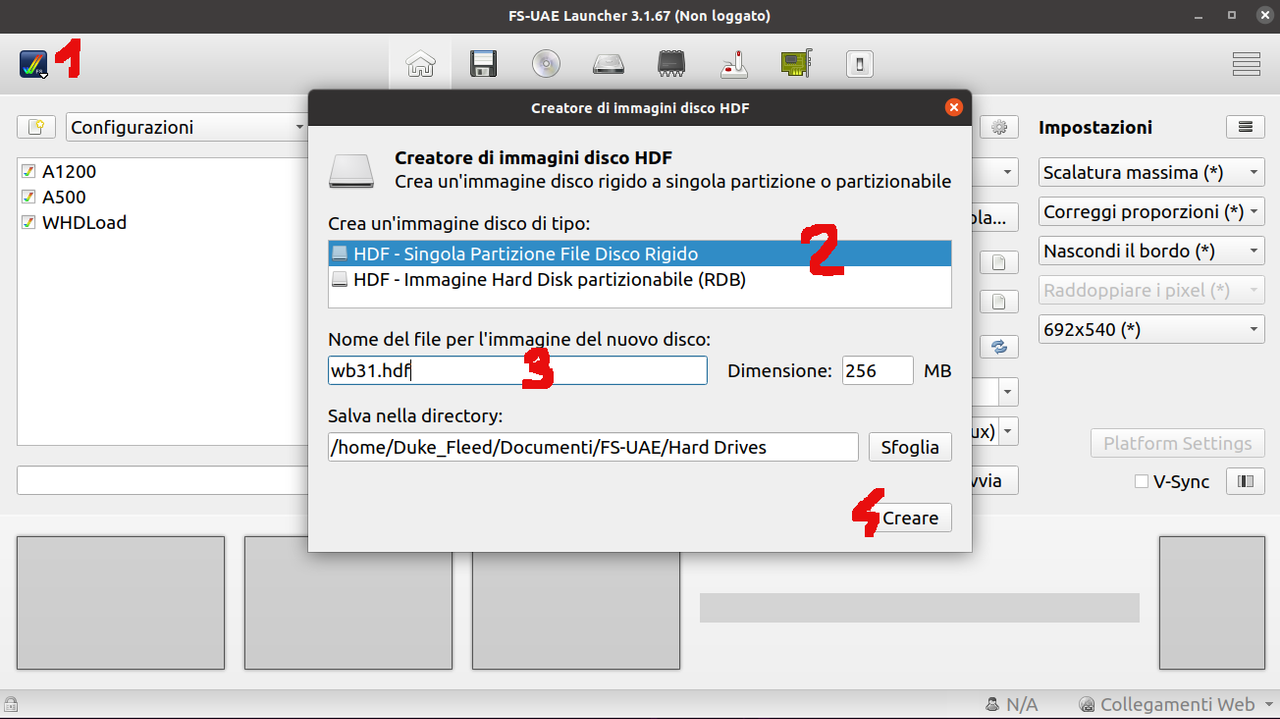Expand the Scalatura massima dropdown

point(1152,172)
